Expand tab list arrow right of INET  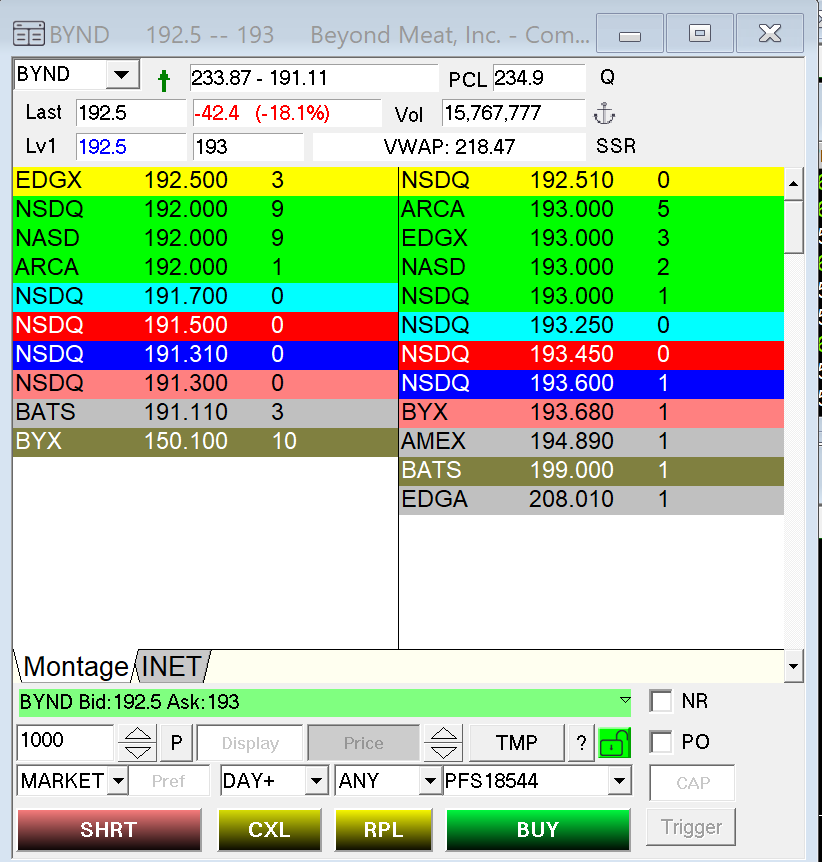793,666
